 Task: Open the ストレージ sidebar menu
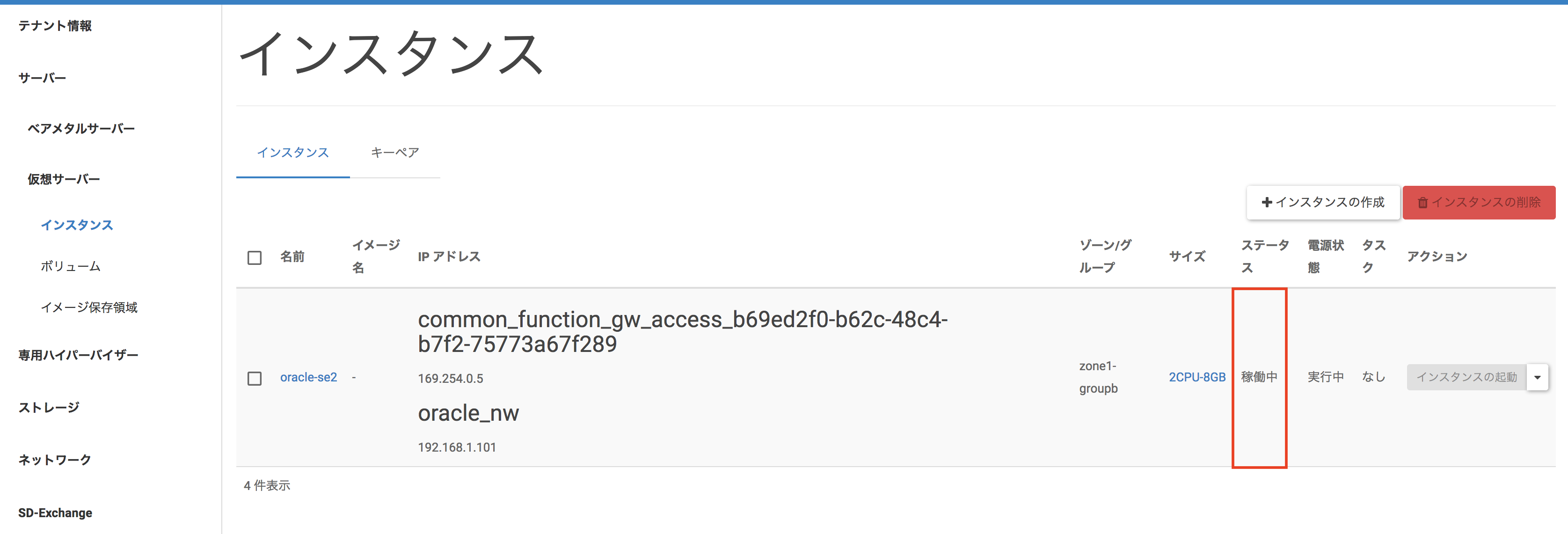[x=49, y=407]
